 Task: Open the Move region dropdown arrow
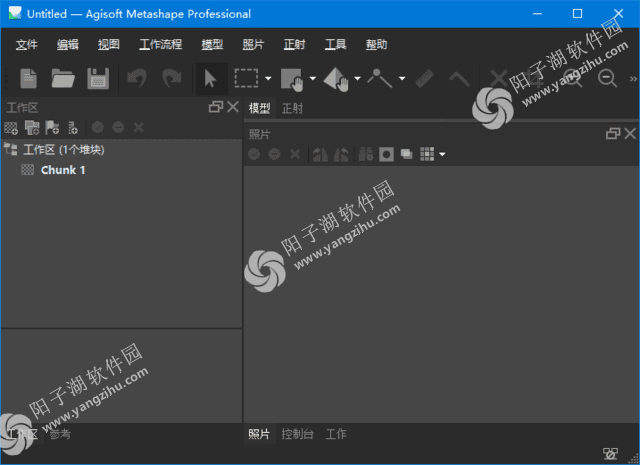click(313, 78)
